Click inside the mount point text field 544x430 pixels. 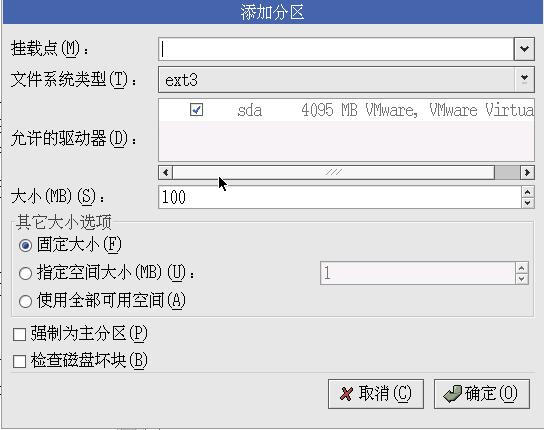tap(336, 49)
